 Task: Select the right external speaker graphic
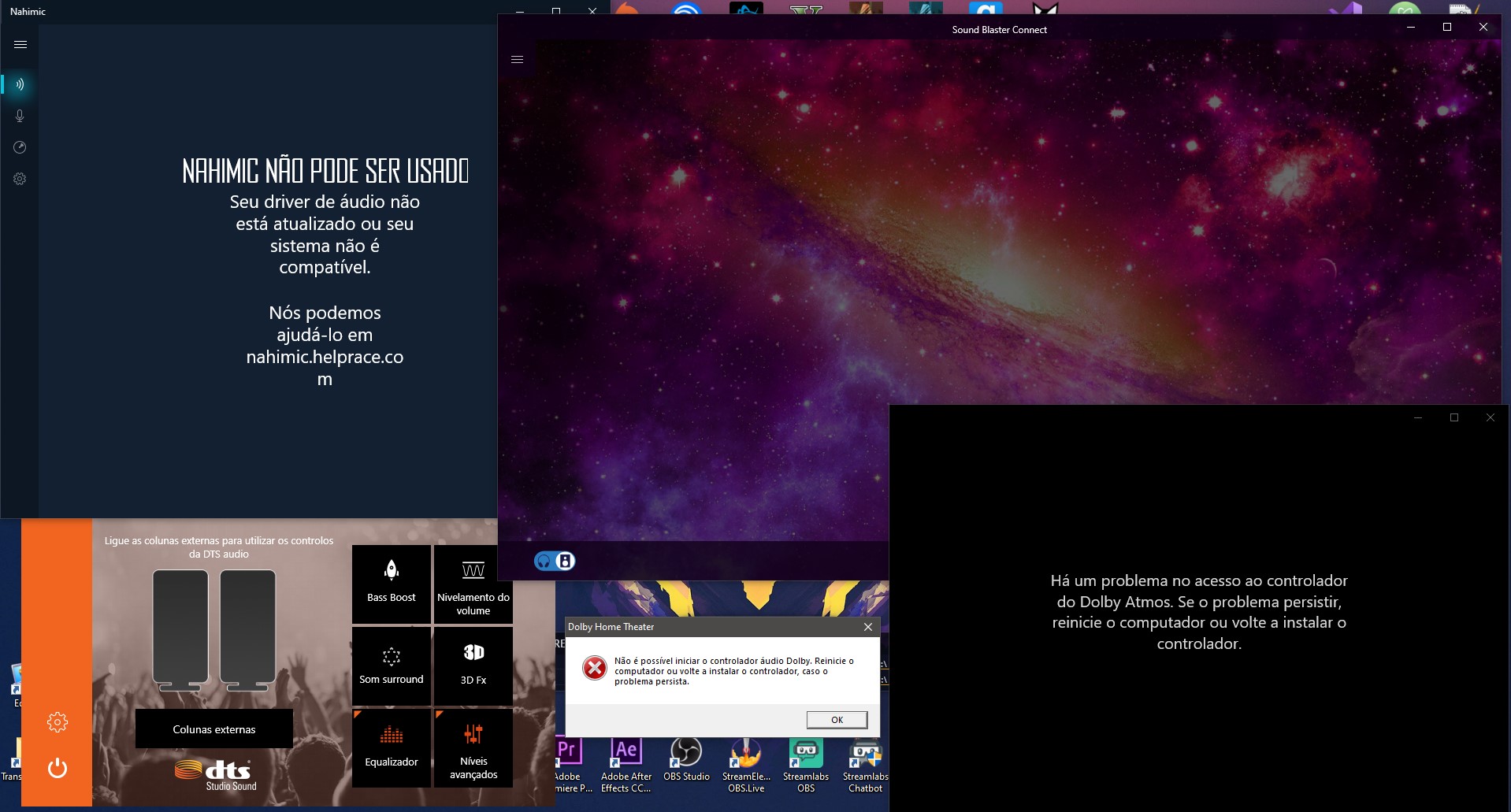247,630
